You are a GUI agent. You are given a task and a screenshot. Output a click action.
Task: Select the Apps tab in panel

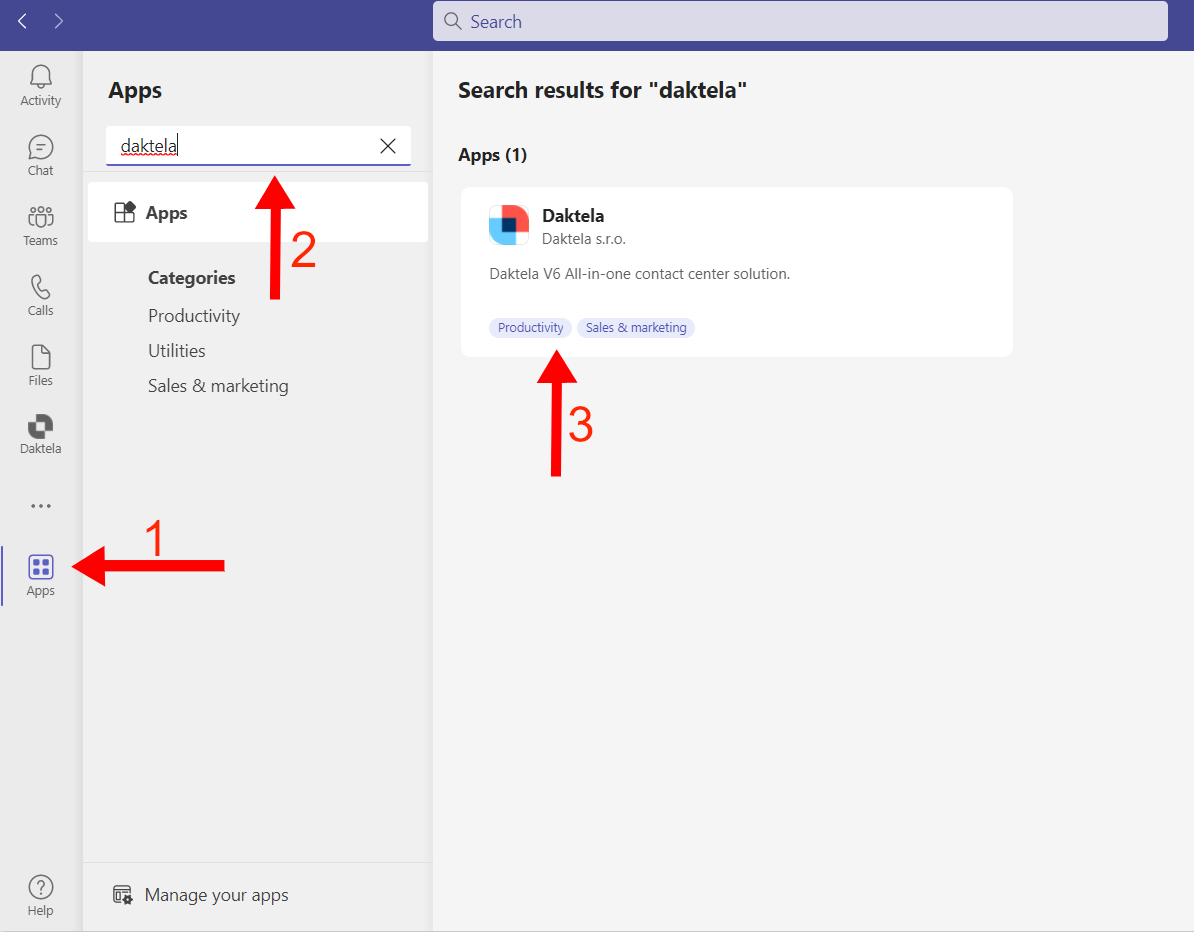click(x=257, y=212)
